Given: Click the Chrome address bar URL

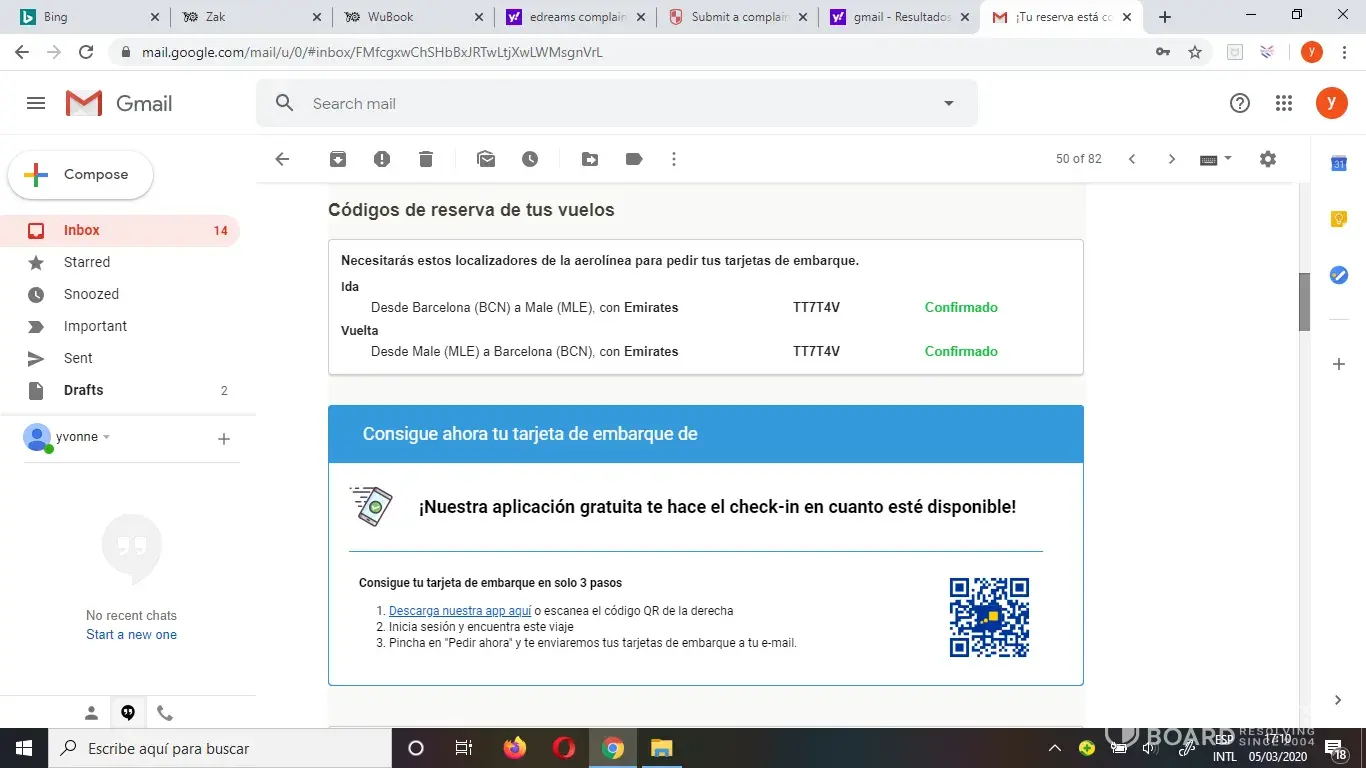Looking at the screenshot, I should pyautogui.click(x=370, y=52).
